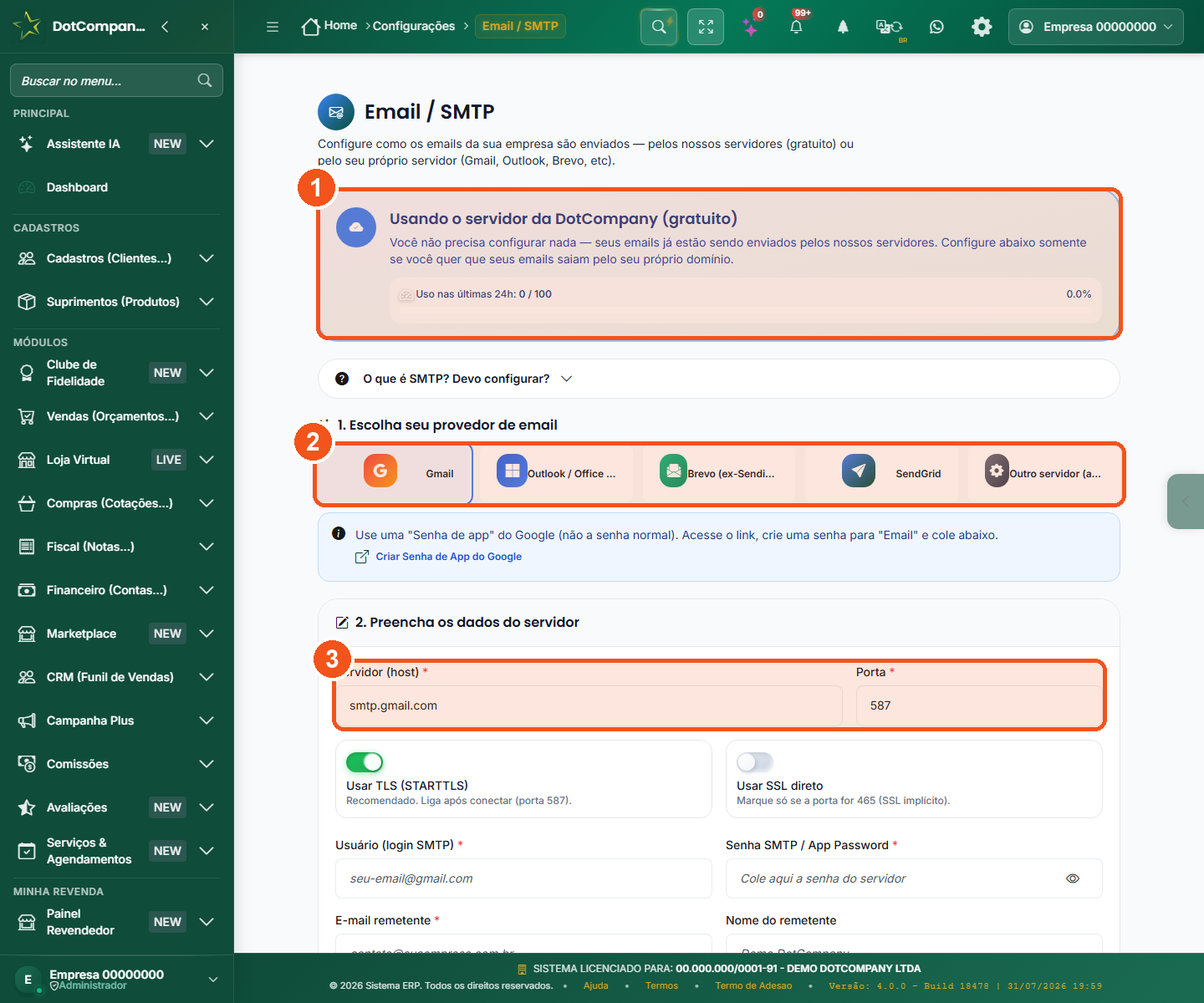Expand the CRM (Funil de Vendas) chevron
The width and height of the screenshot is (1204, 1003).
pyautogui.click(x=207, y=677)
